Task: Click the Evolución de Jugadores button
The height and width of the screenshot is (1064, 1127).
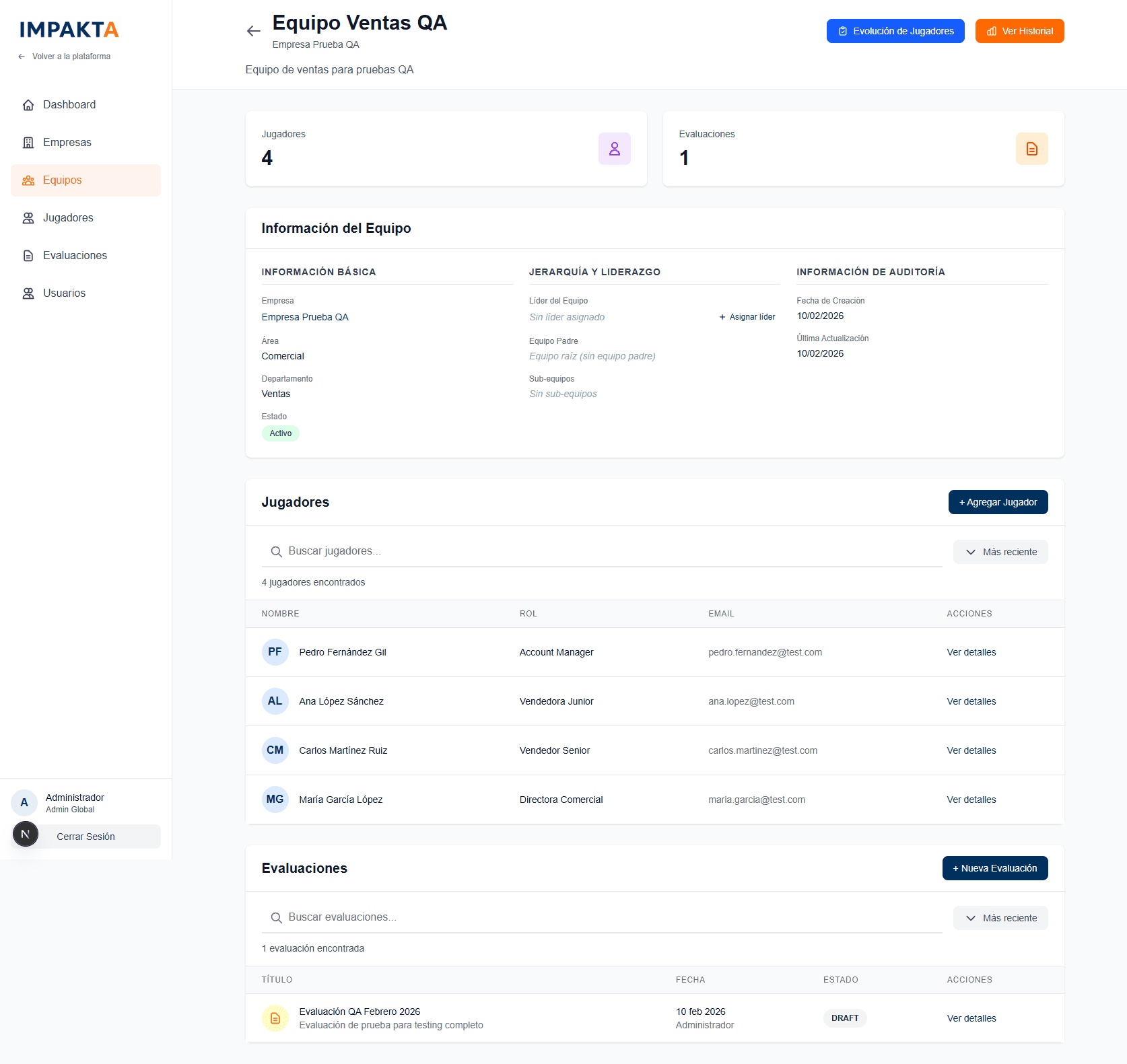Action: [895, 31]
